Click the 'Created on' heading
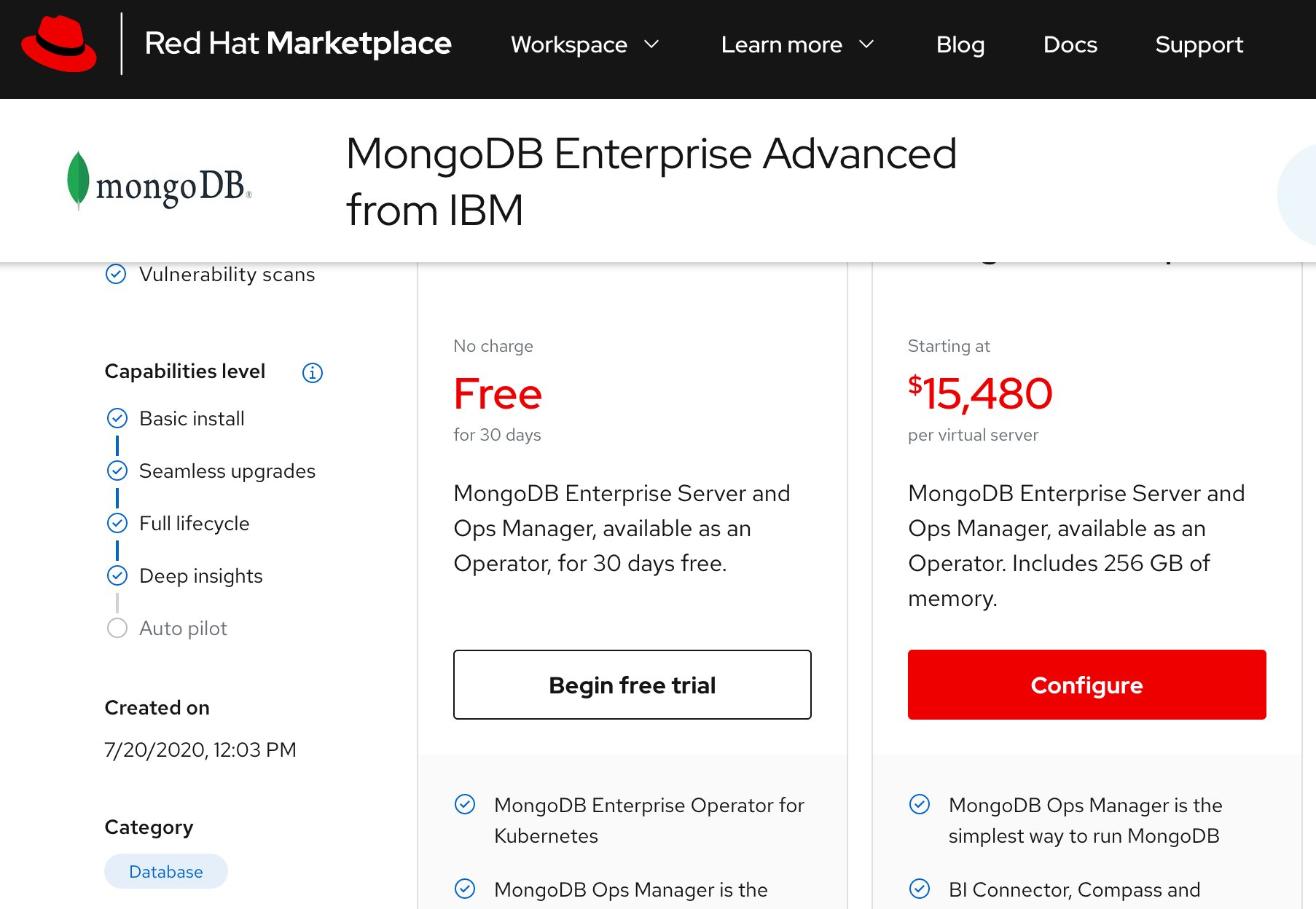Viewport: 1316px width, 909px height. tap(157, 708)
